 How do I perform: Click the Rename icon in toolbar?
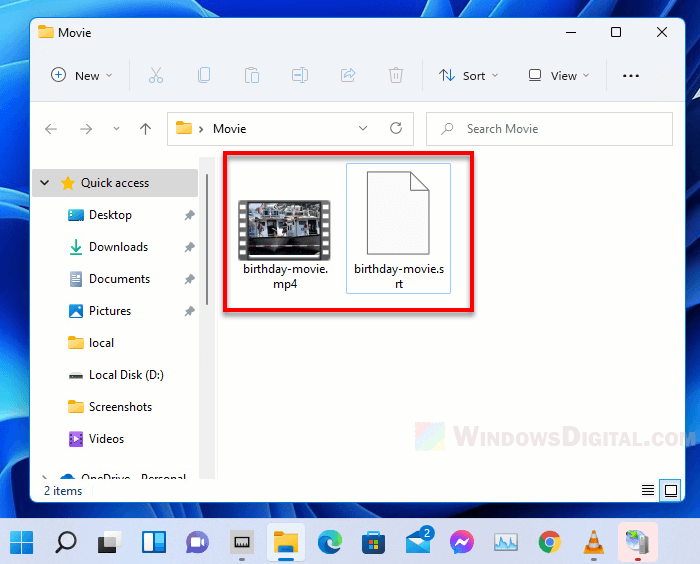(x=300, y=75)
